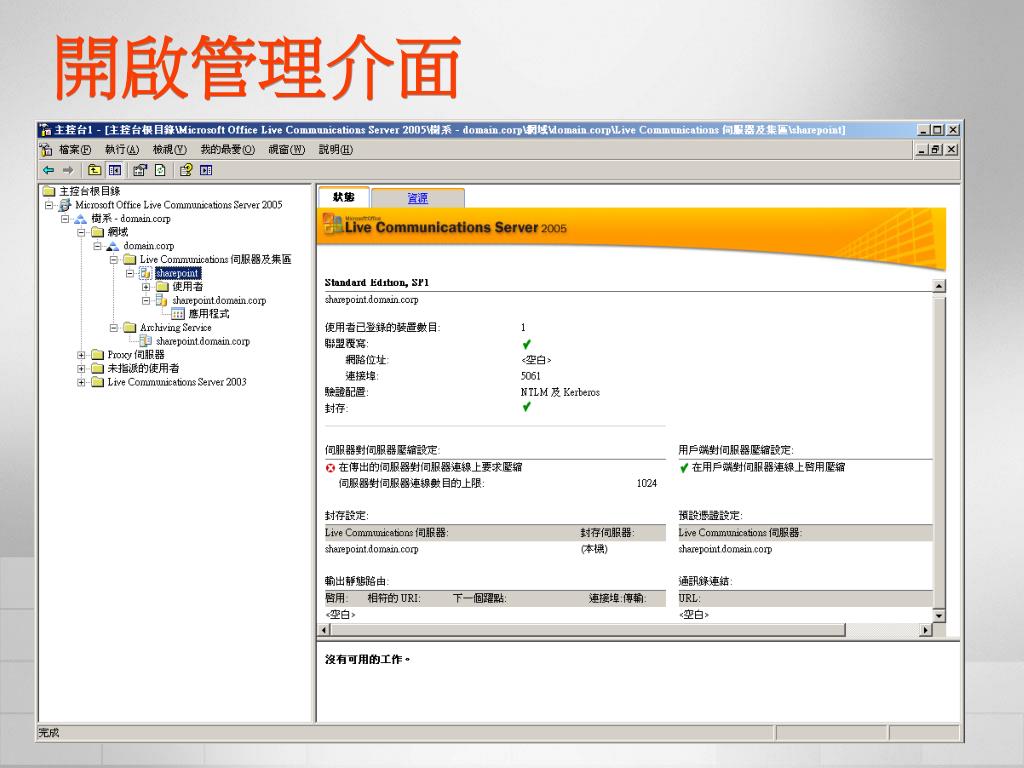Click the 連接埠 value 5061
1024x768 pixels.
tap(531, 376)
